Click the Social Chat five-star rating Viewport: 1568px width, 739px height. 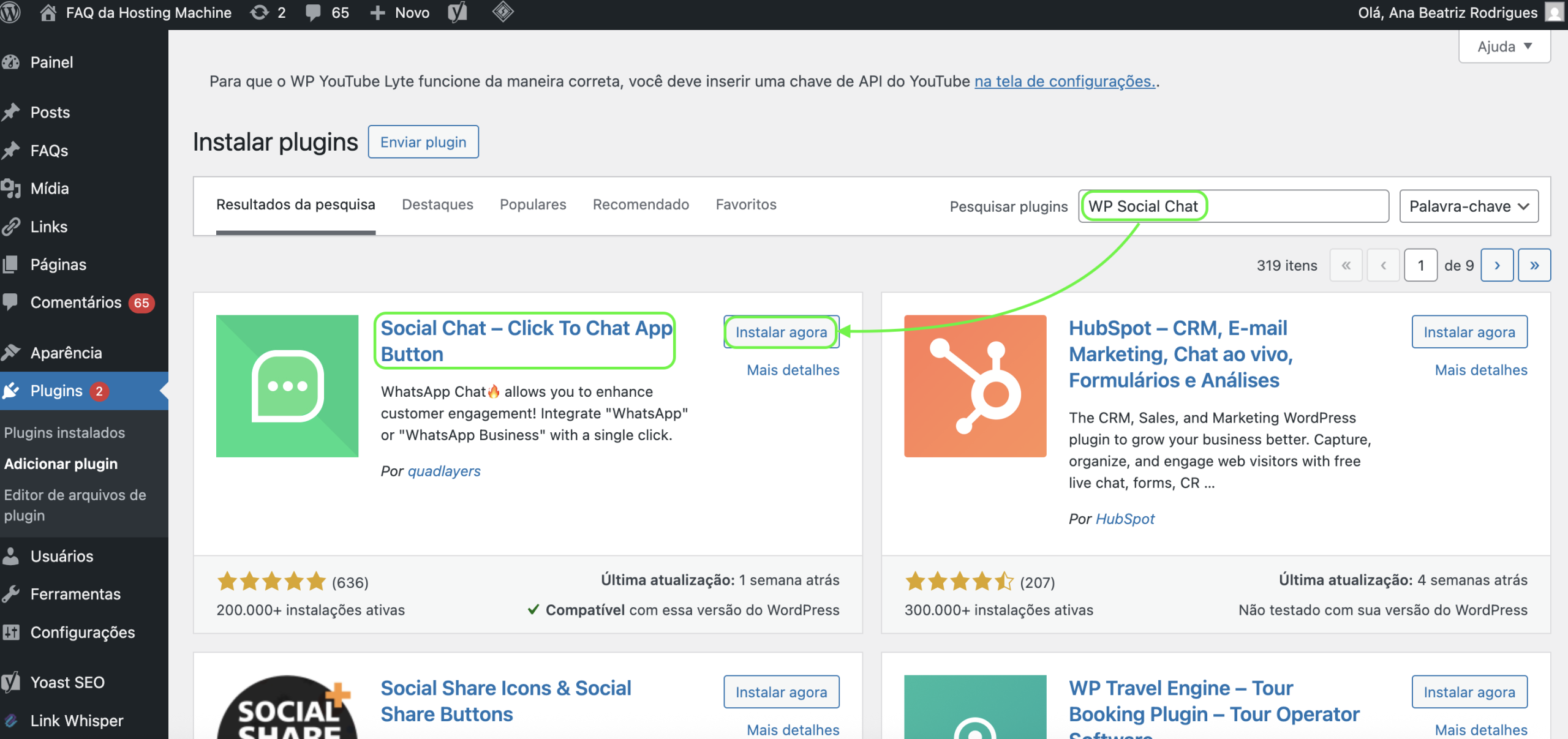pos(271,580)
